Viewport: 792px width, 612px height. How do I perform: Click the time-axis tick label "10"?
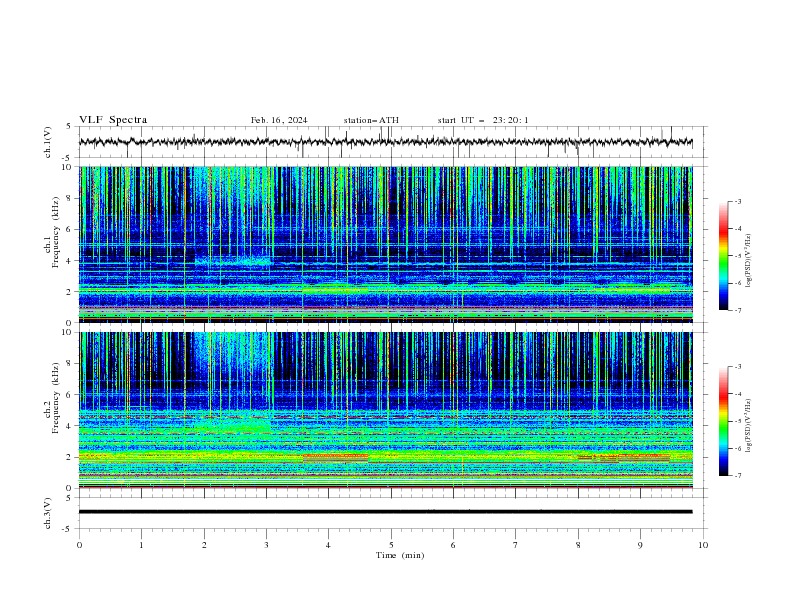tap(703, 545)
